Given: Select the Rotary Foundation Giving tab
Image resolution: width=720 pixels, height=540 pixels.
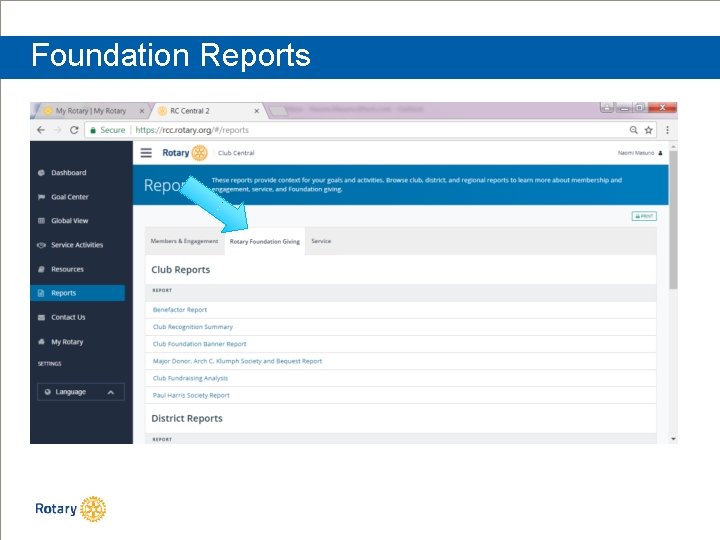Looking at the screenshot, I should coord(264,242).
